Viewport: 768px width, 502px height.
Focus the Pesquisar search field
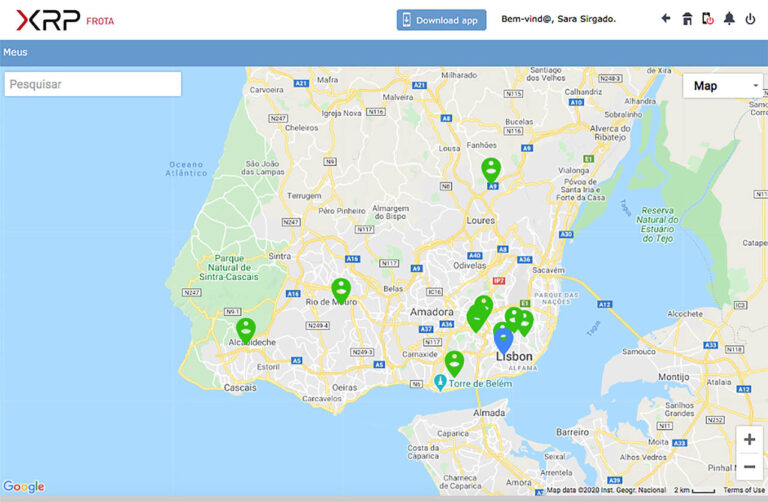(x=93, y=84)
